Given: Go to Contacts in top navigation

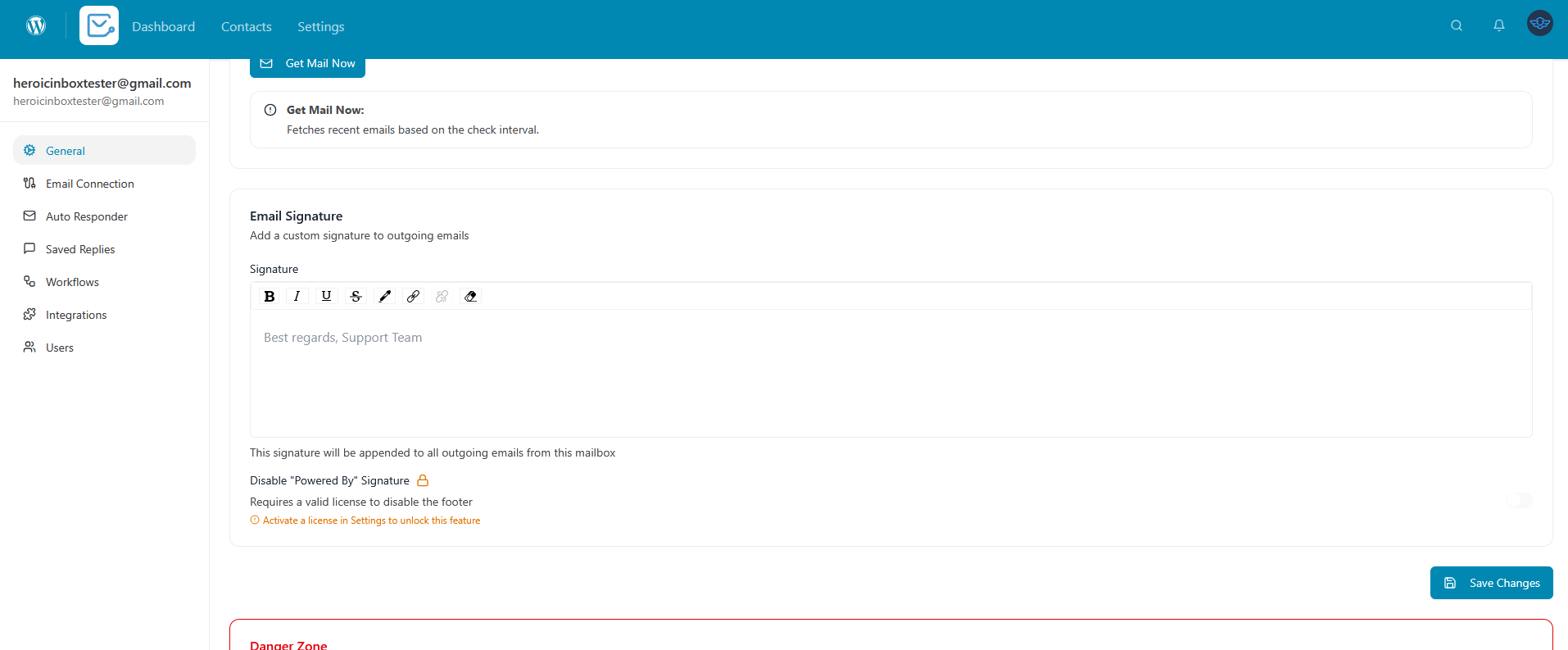Looking at the screenshot, I should (x=247, y=27).
